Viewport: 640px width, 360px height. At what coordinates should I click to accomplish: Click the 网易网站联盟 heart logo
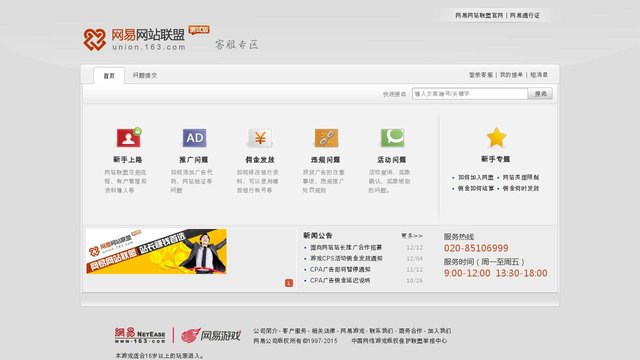94,39
